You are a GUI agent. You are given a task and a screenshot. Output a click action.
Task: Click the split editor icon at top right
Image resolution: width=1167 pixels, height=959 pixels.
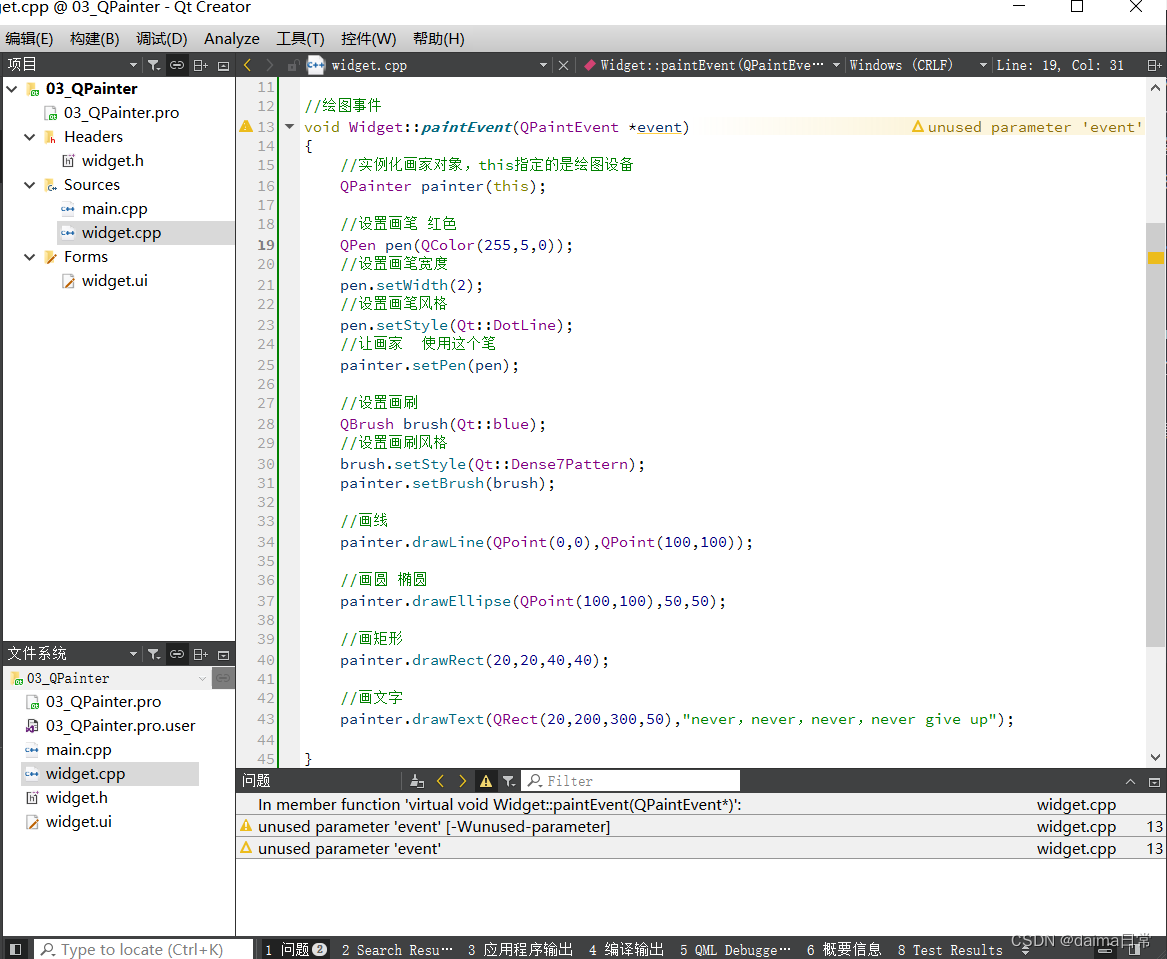click(x=1154, y=65)
